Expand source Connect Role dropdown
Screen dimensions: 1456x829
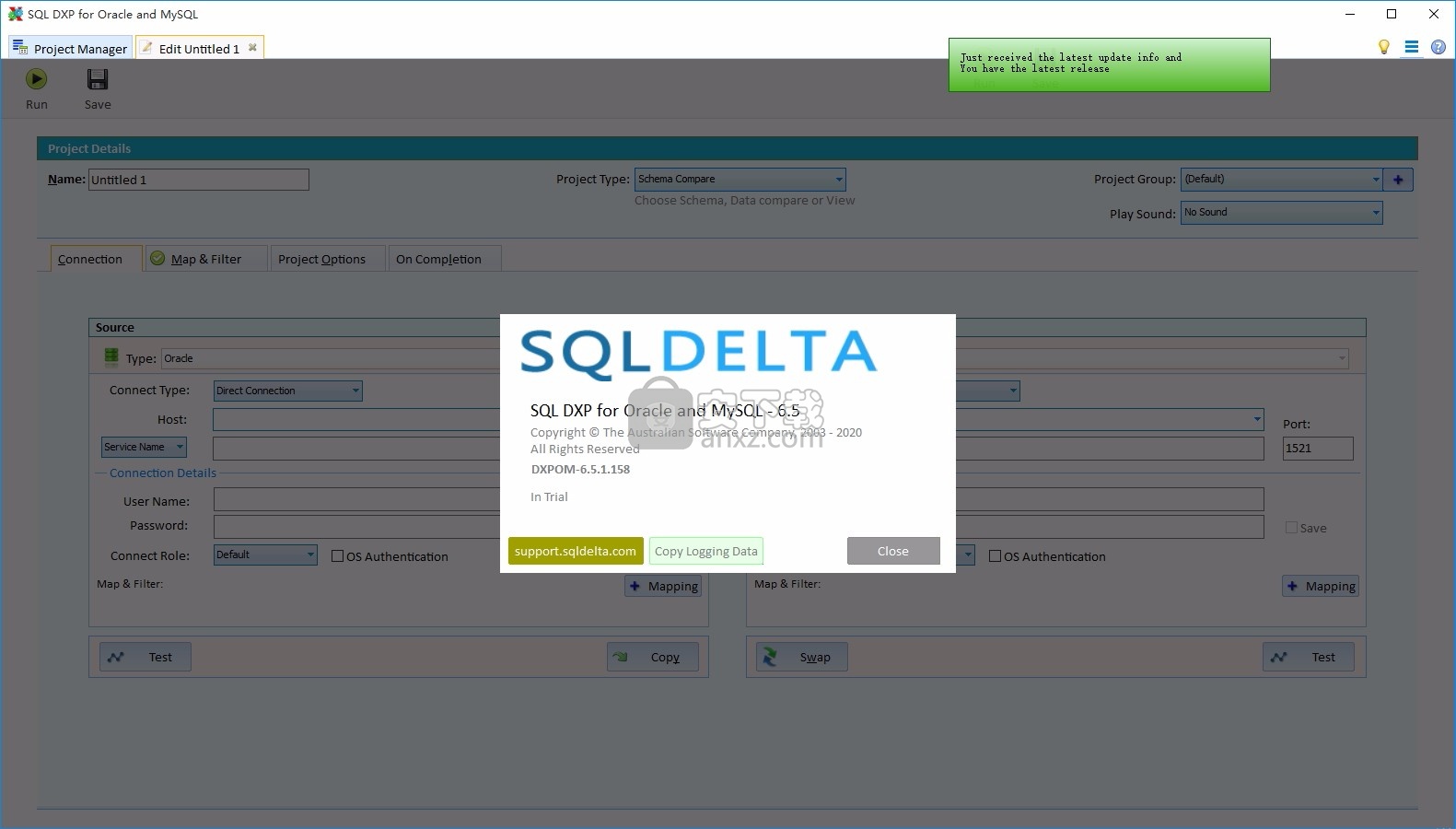[x=310, y=555]
